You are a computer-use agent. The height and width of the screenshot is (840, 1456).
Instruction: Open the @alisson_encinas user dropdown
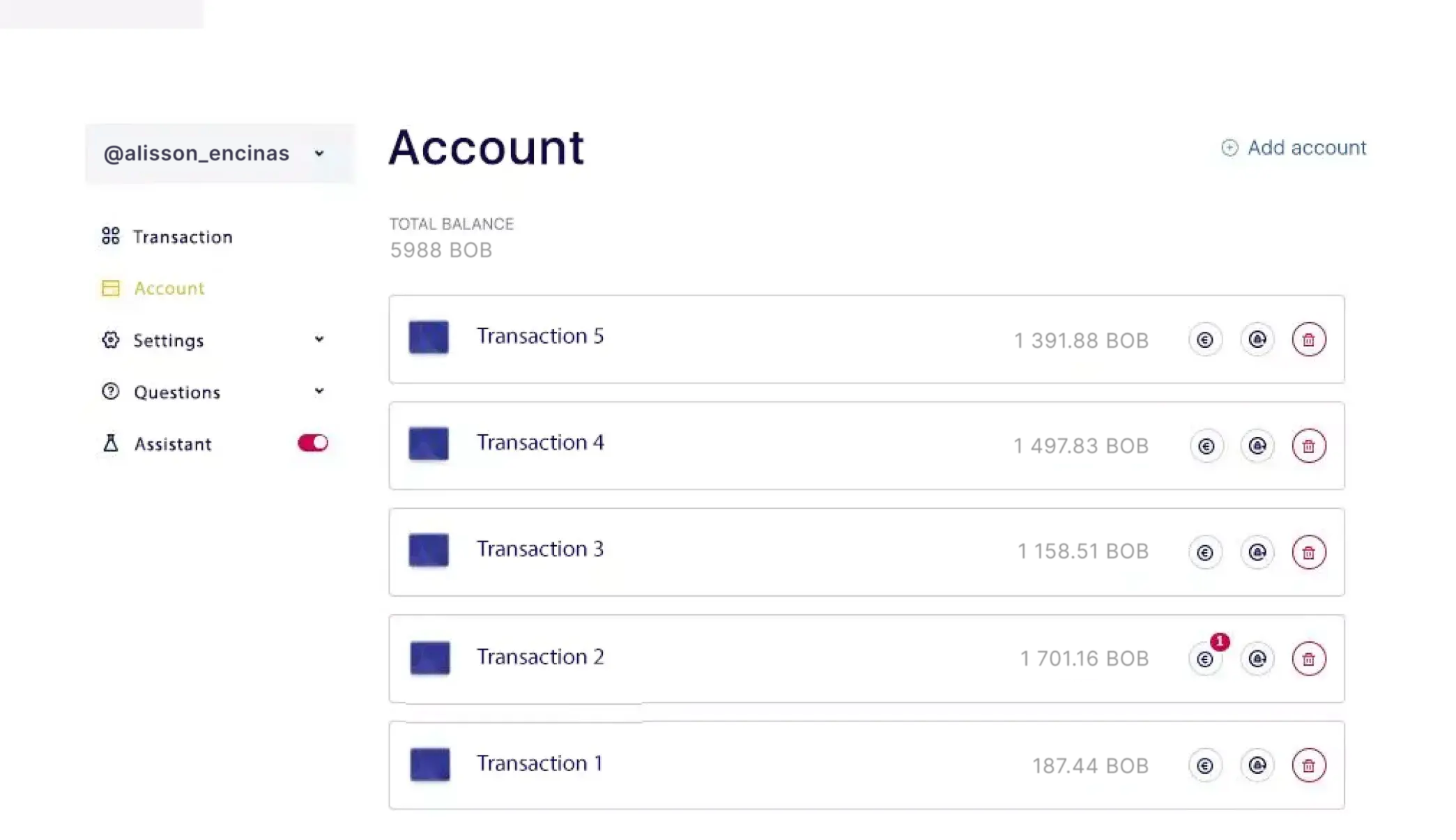point(220,153)
